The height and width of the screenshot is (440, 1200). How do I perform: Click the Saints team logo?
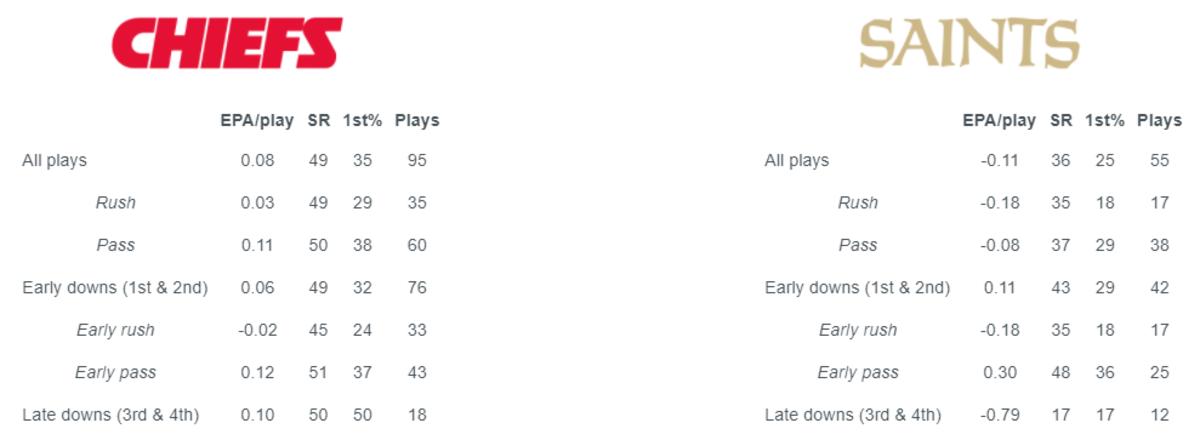pos(969,44)
